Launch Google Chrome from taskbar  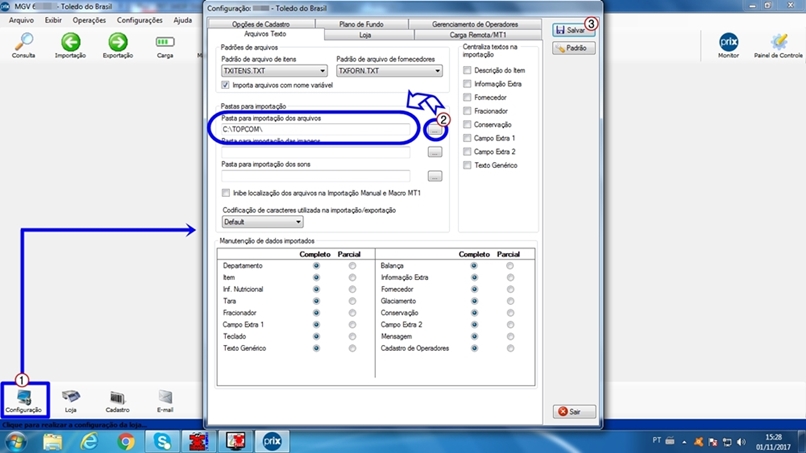[x=125, y=442]
